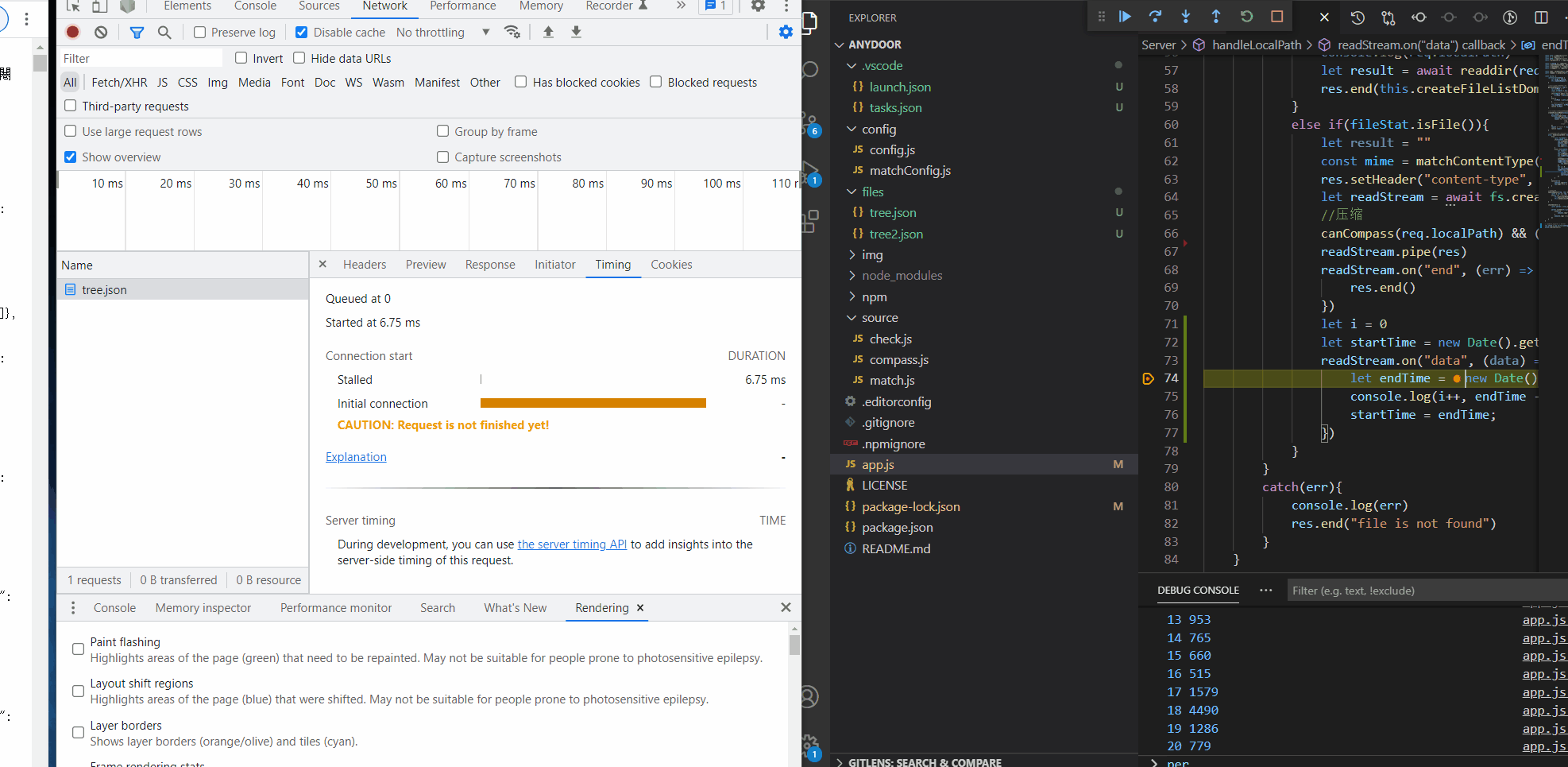Image resolution: width=1568 pixels, height=767 pixels.
Task: Open the Sources panel tab
Action: 319,6
